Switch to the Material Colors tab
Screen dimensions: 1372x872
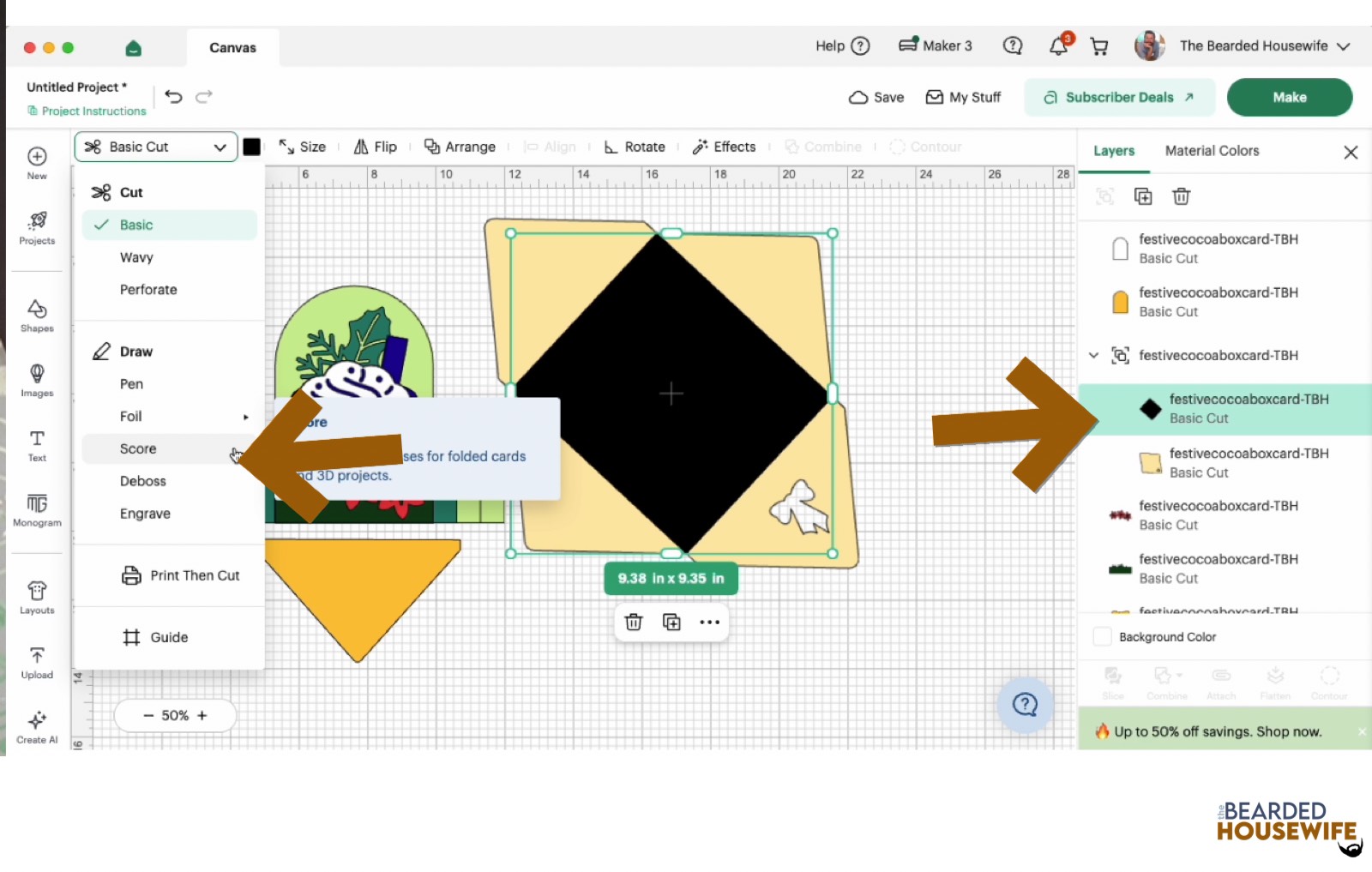[x=1212, y=151]
